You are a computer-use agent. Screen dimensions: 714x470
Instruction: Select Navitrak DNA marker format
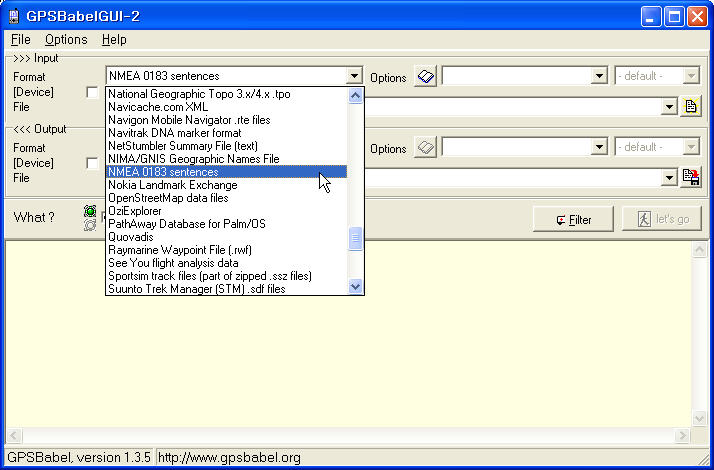[226, 133]
